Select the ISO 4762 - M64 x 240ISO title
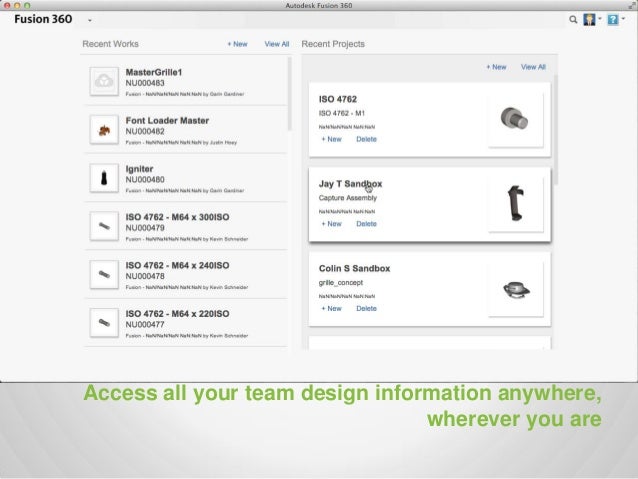Screen dimensions: 638x479 pyautogui.click(x=177, y=266)
